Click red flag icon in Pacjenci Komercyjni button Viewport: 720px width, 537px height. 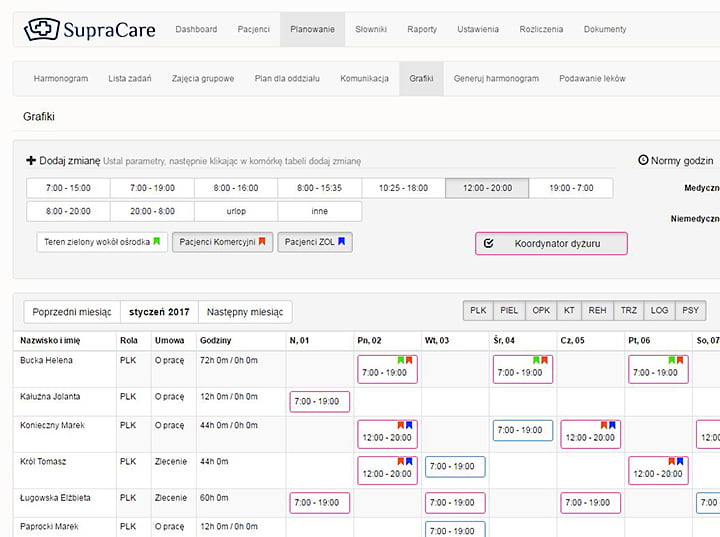tap(262, 241)
